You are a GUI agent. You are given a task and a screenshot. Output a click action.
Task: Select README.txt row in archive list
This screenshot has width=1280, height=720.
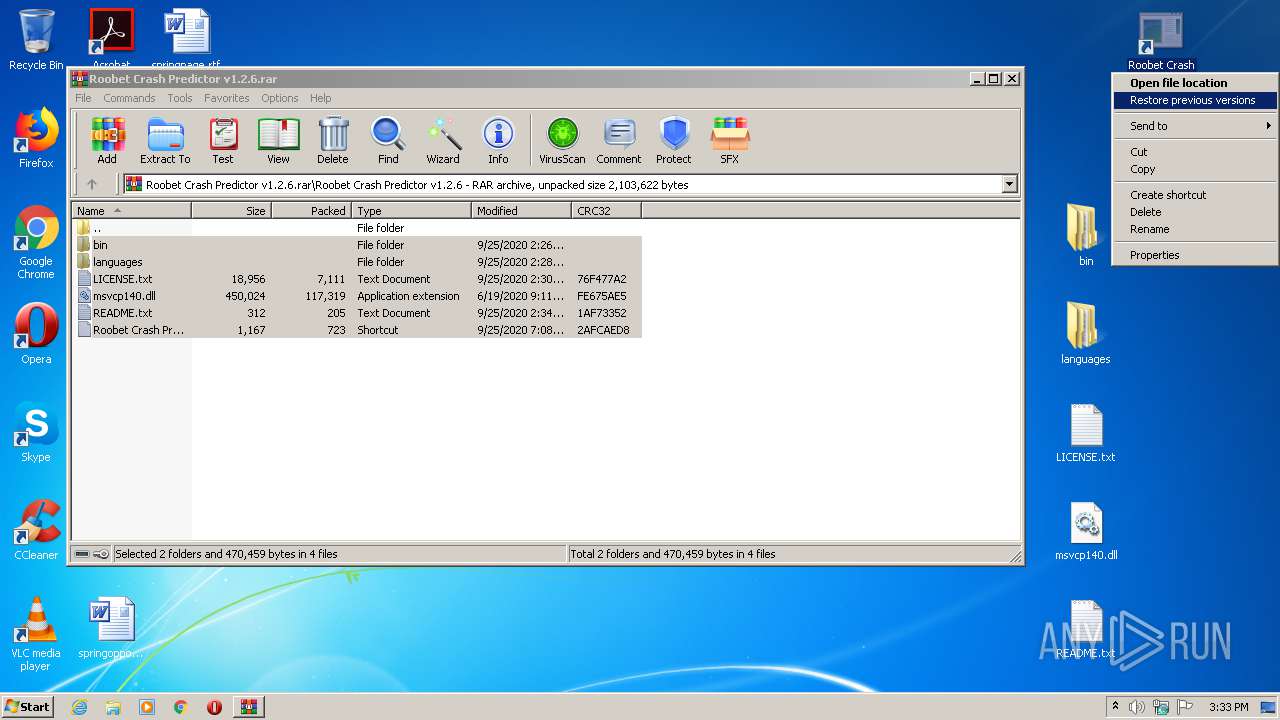[x=357, y=313]
